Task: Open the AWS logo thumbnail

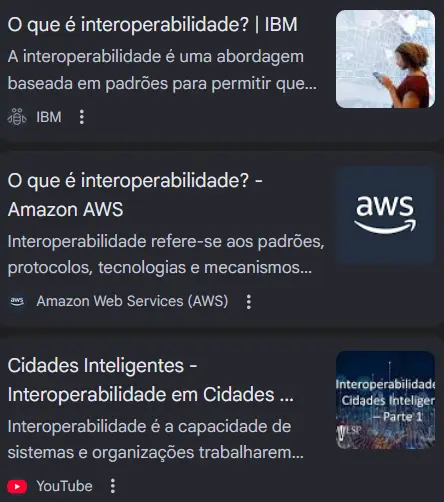Action: point(385,215)
